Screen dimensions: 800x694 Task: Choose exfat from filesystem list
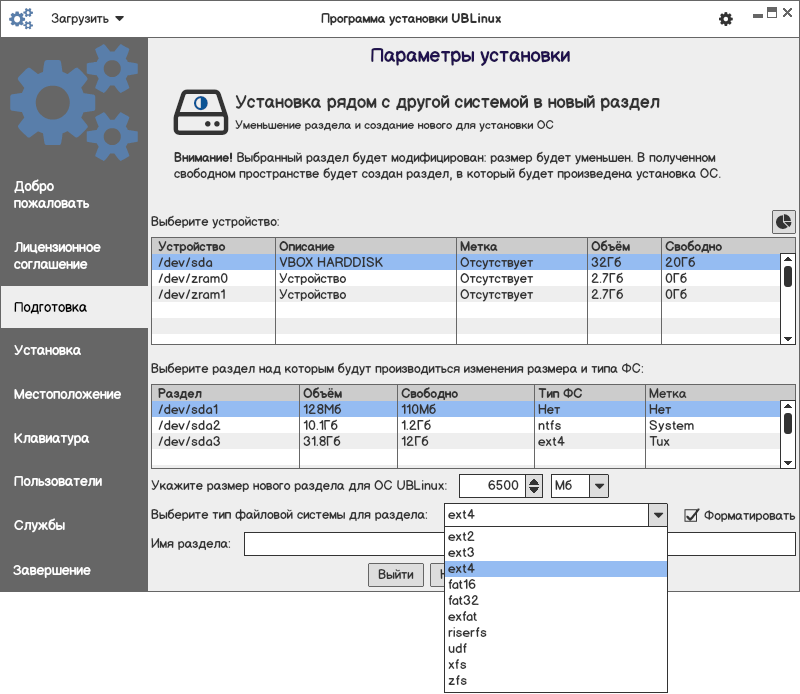click(556, 617)
